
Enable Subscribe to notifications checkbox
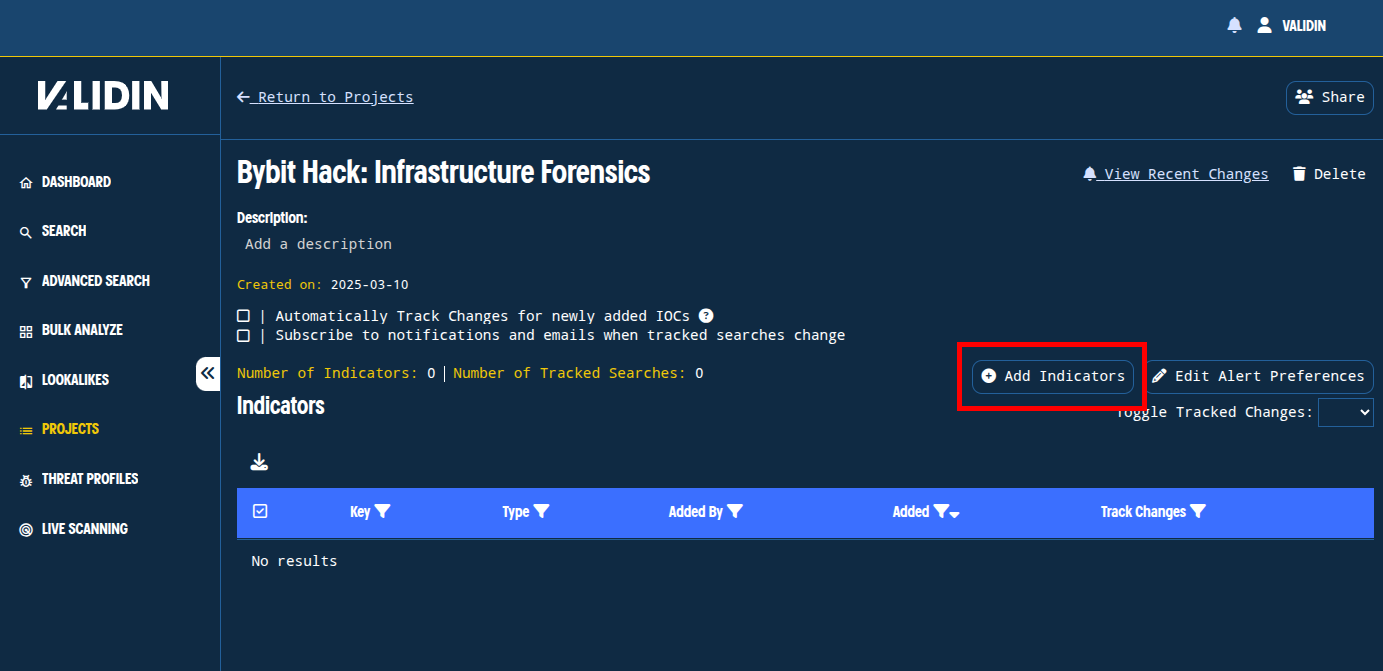point(243,336)
